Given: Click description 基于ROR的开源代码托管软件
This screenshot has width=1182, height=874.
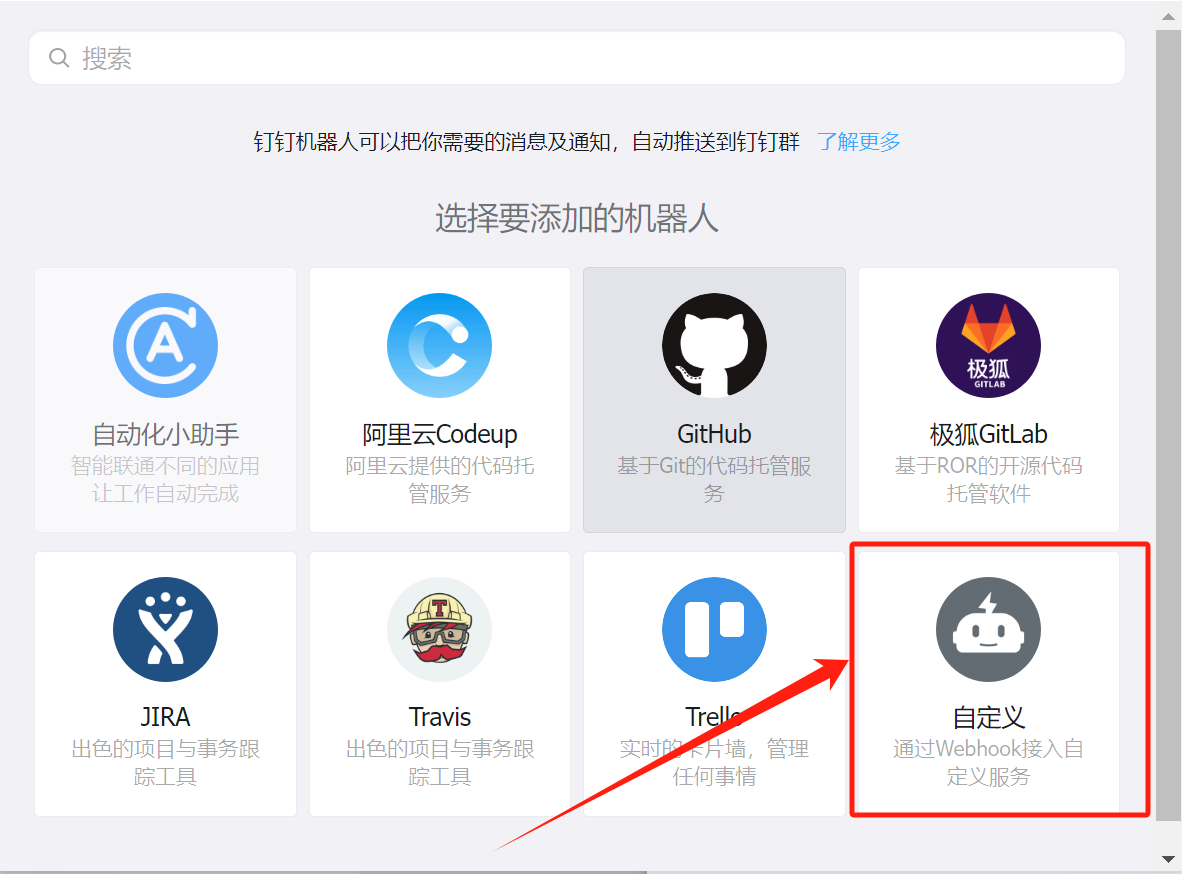Looking at the screenshot, I should coord(988,480).
